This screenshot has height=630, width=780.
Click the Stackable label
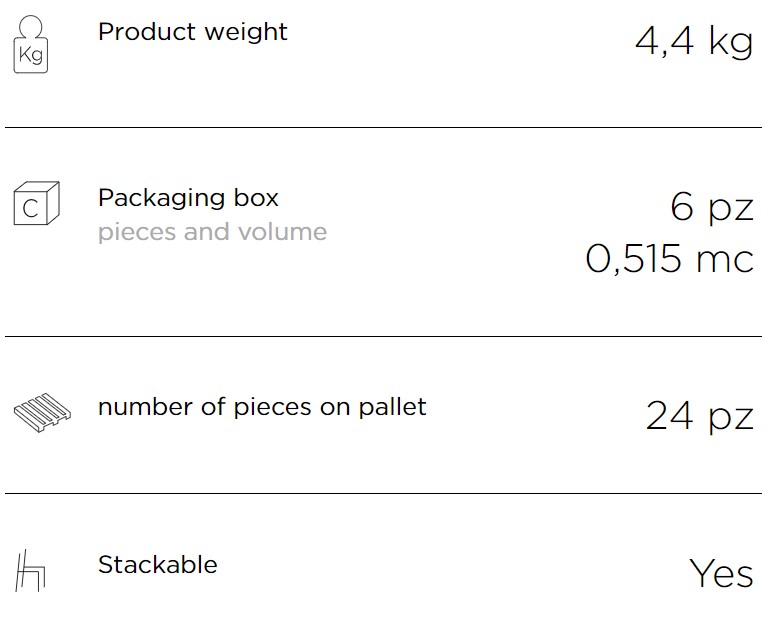click(x=158, y=565)
